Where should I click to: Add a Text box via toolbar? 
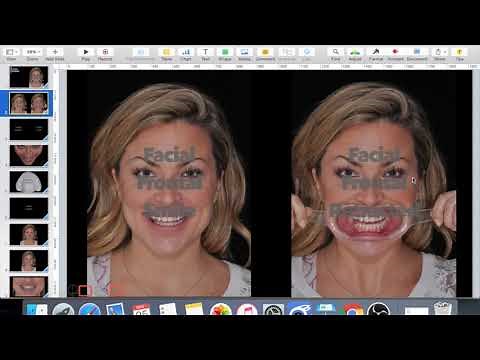point(205,52)
